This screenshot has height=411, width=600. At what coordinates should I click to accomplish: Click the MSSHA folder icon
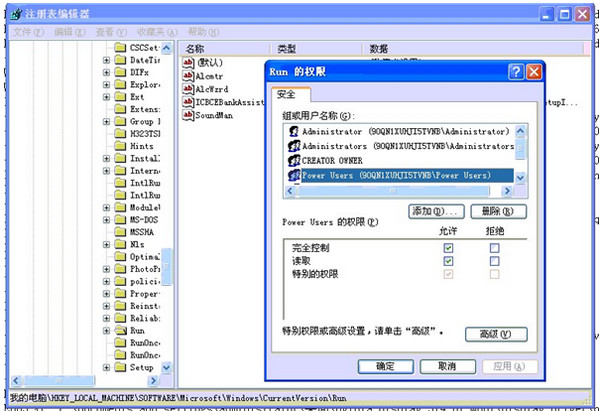pos(121,232)
